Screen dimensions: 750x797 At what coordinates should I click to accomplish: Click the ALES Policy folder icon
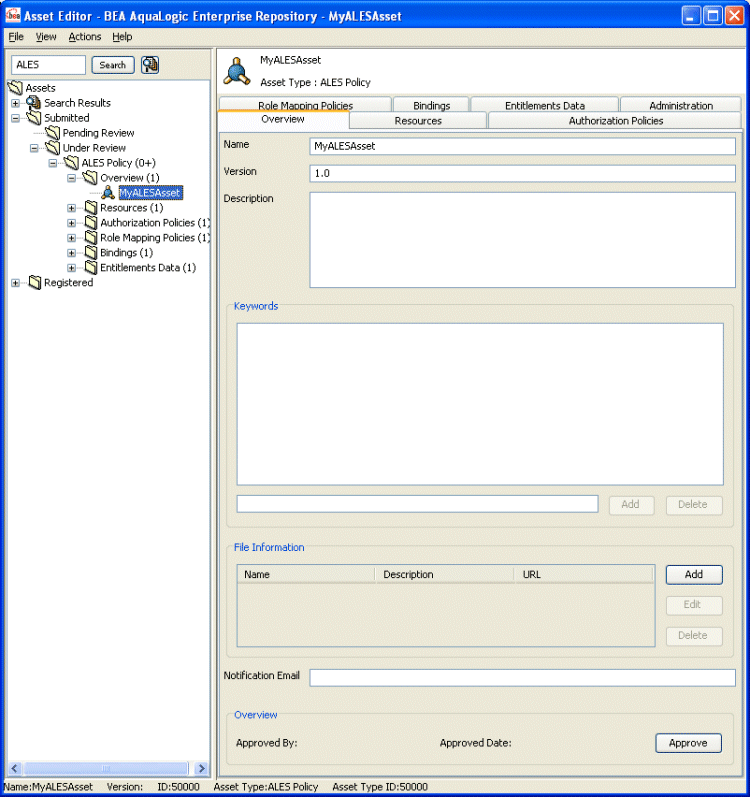pos(71,163)
